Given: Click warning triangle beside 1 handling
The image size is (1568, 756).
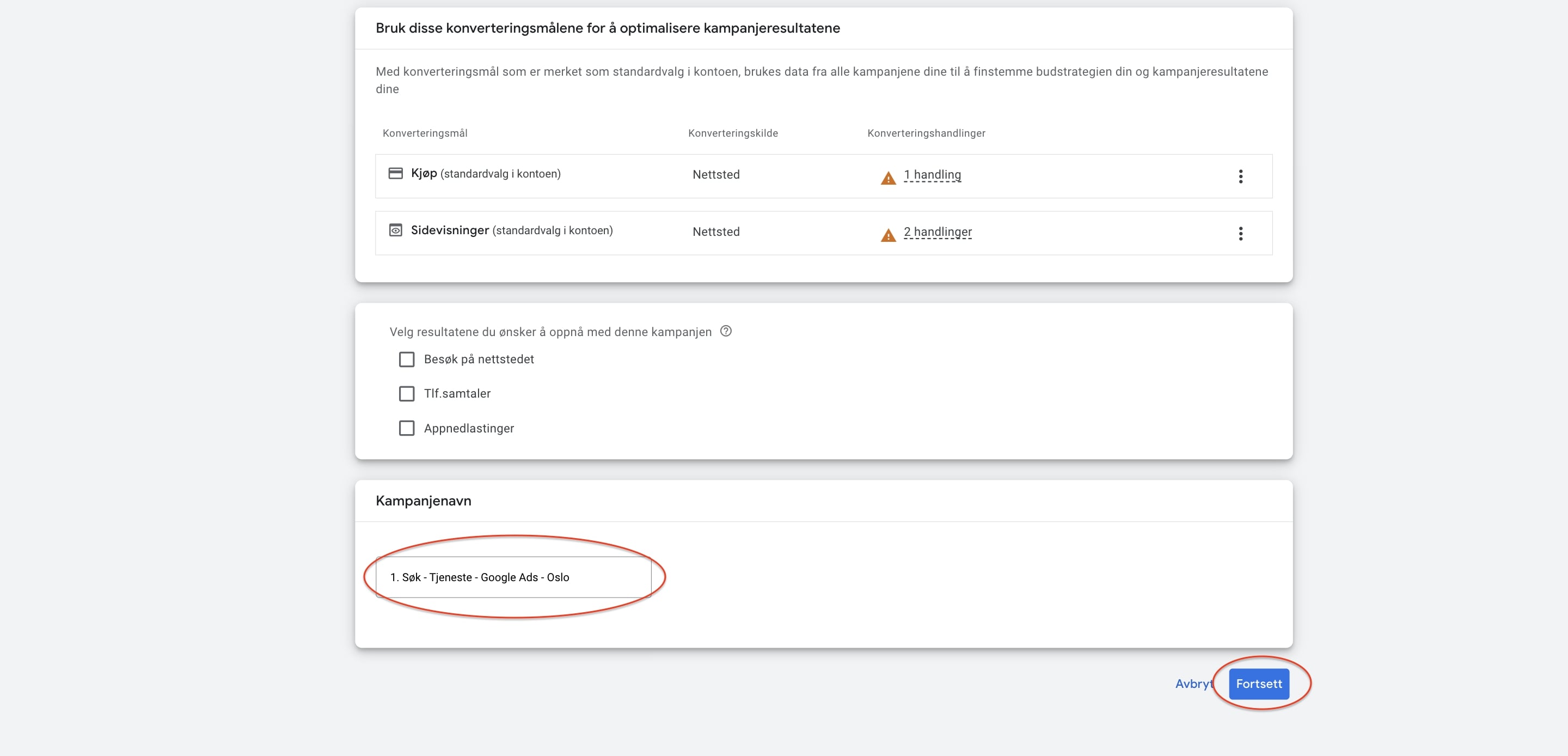Looking at the screenshot, I should (888, 178).
